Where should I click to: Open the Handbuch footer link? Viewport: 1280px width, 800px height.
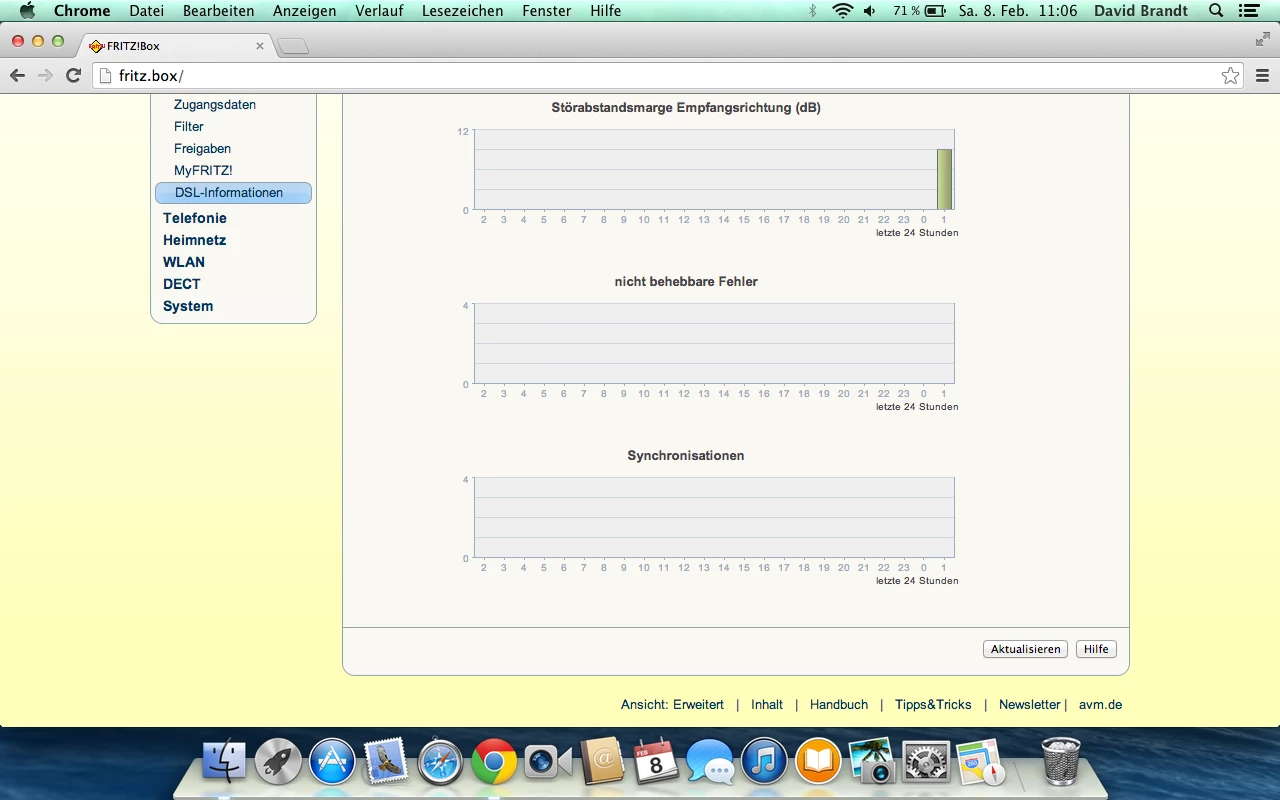tap(839, 705)
